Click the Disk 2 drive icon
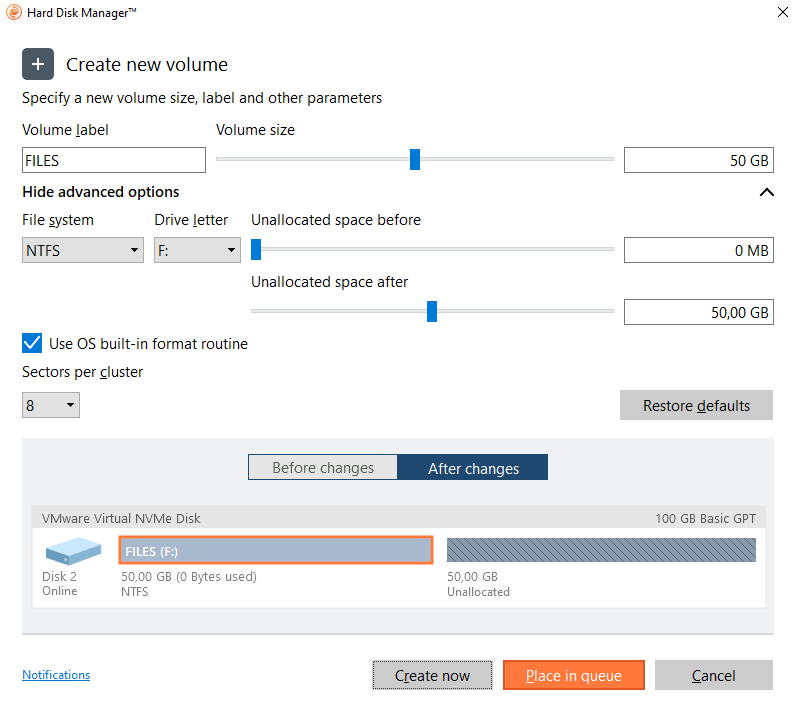 [73, 551]
